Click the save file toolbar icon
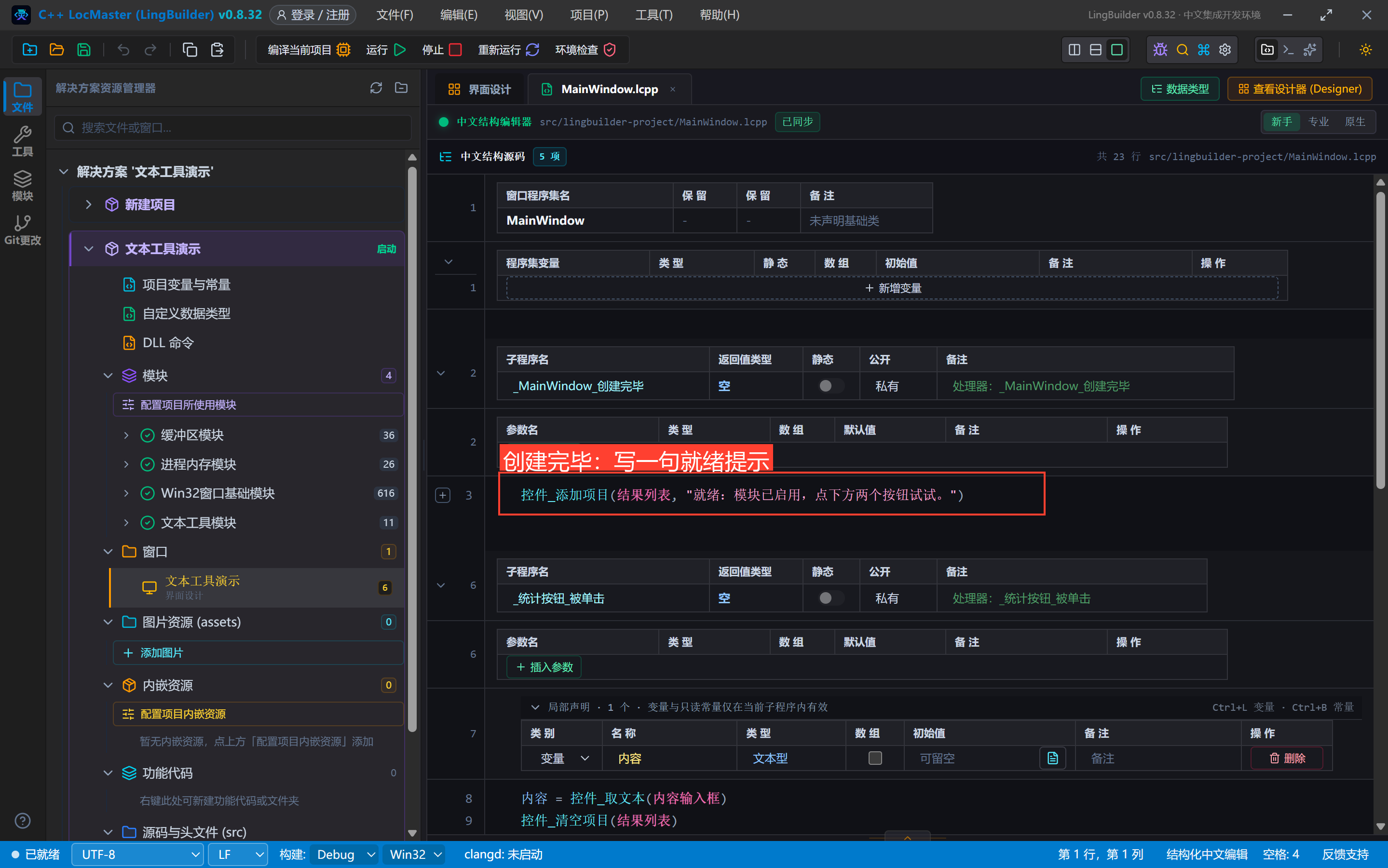The height and width of the screenshot is (868, 1388). (84, 50)
